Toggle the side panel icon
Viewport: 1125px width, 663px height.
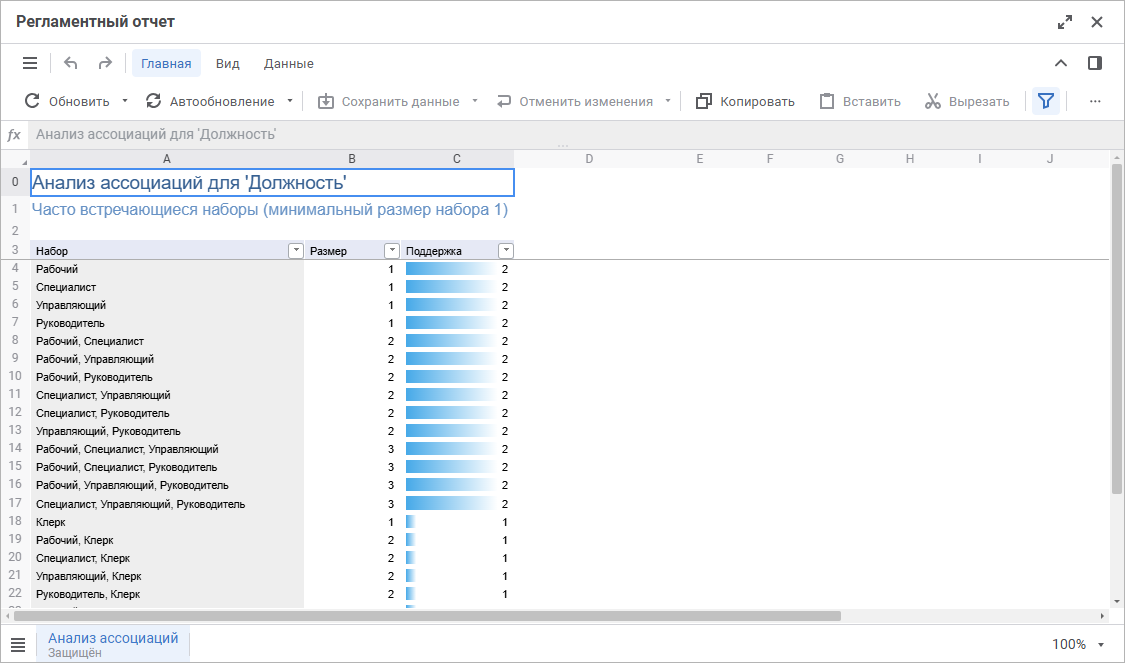[1095, 63]
